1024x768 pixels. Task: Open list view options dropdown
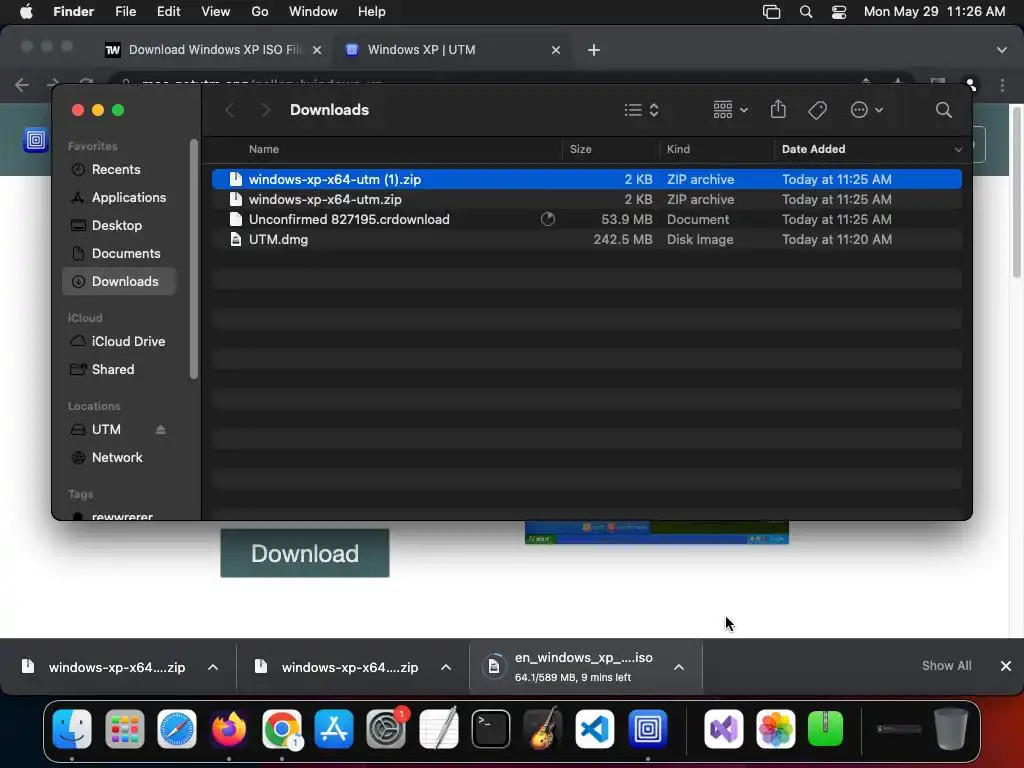pos(641,110)
